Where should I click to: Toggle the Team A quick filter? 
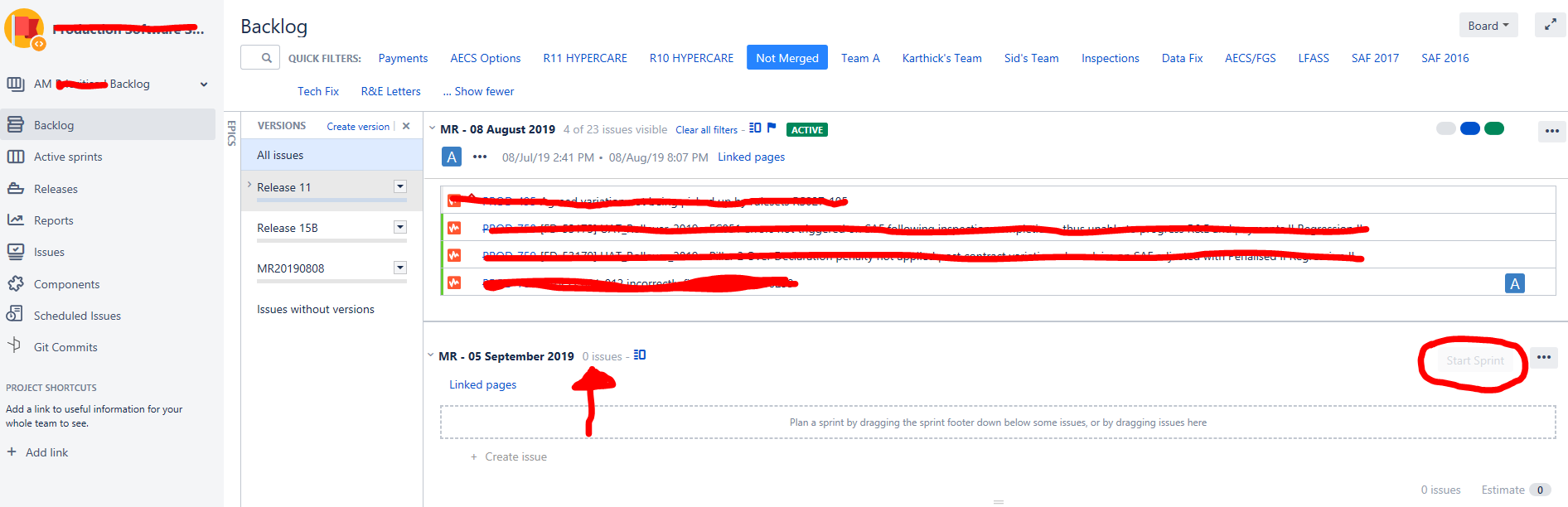tap(860, 58)
